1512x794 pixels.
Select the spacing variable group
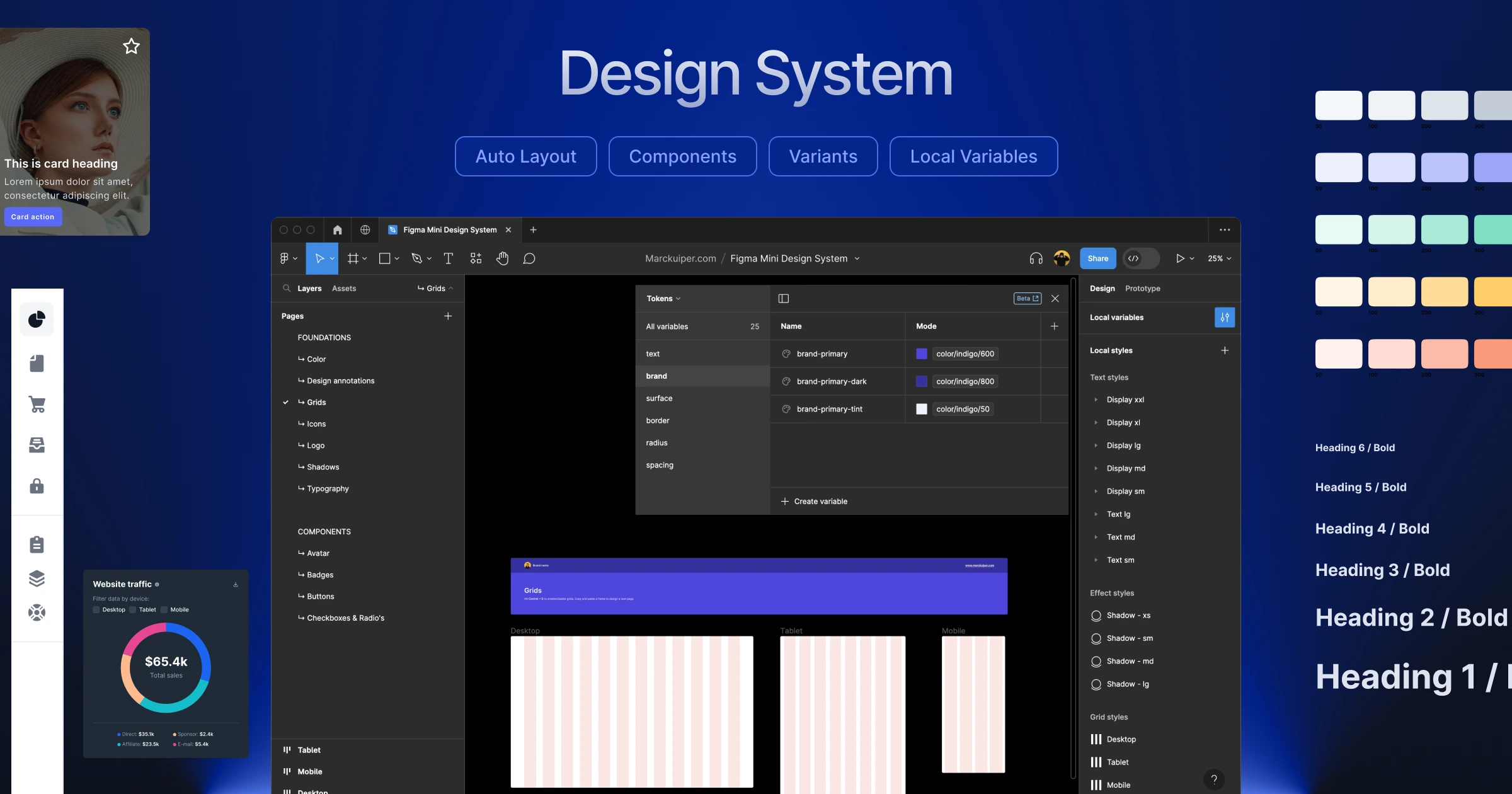[702, 465]
